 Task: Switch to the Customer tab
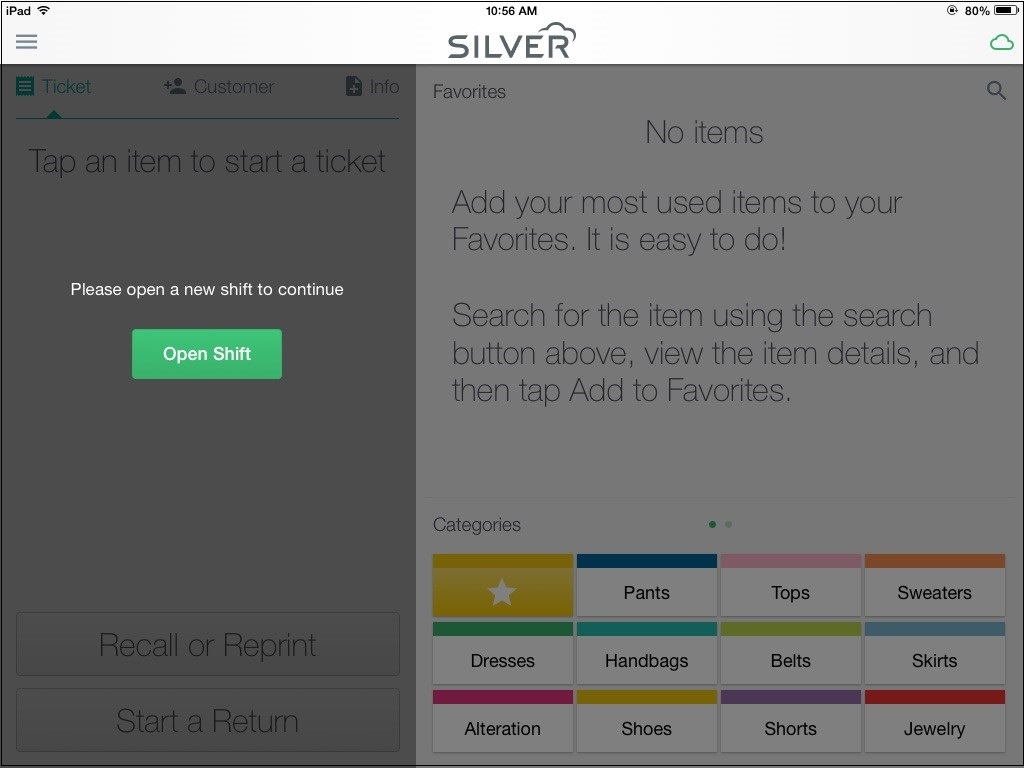219,86
